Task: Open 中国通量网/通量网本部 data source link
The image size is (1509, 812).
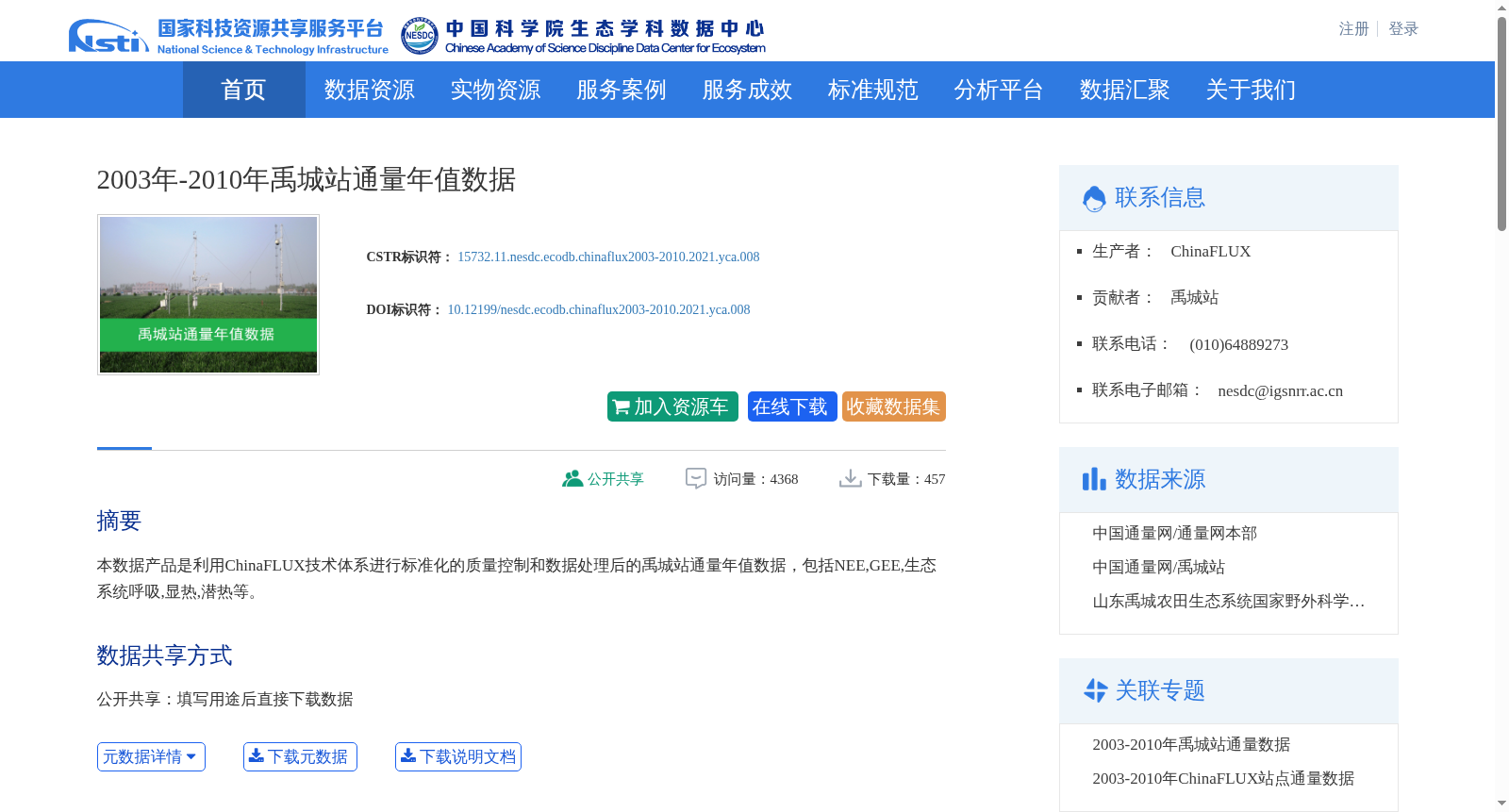Action: tap(1174, 534)
